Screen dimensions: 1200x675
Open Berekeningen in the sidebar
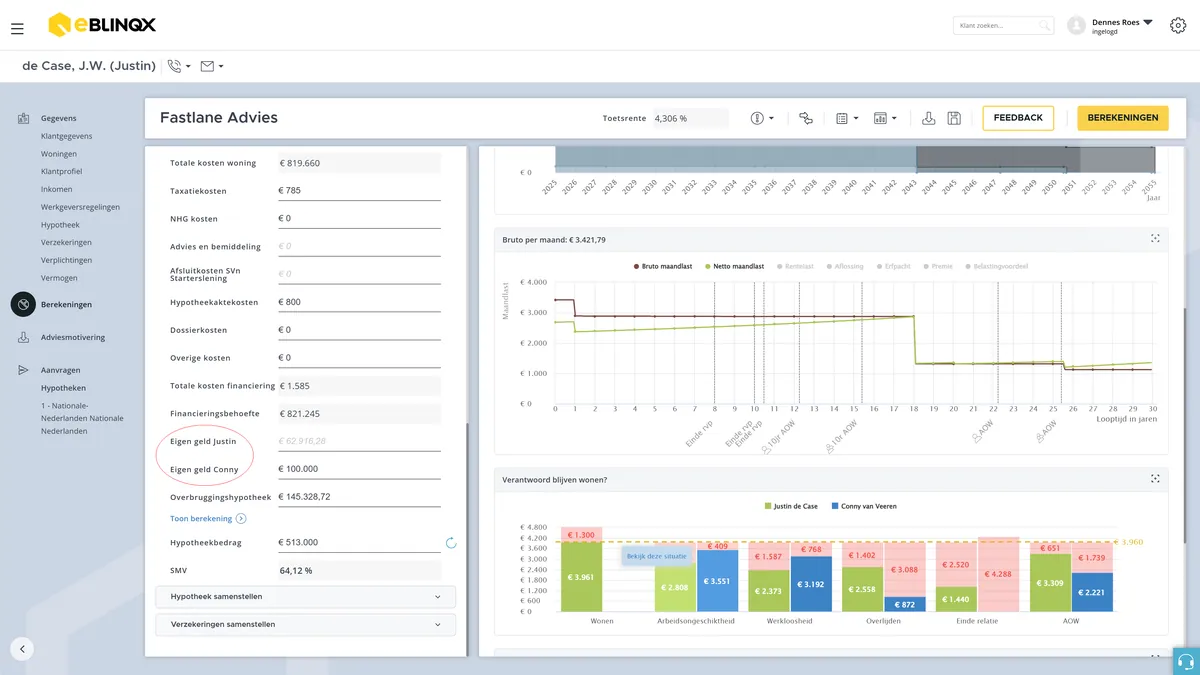click(x=67, y=305)
